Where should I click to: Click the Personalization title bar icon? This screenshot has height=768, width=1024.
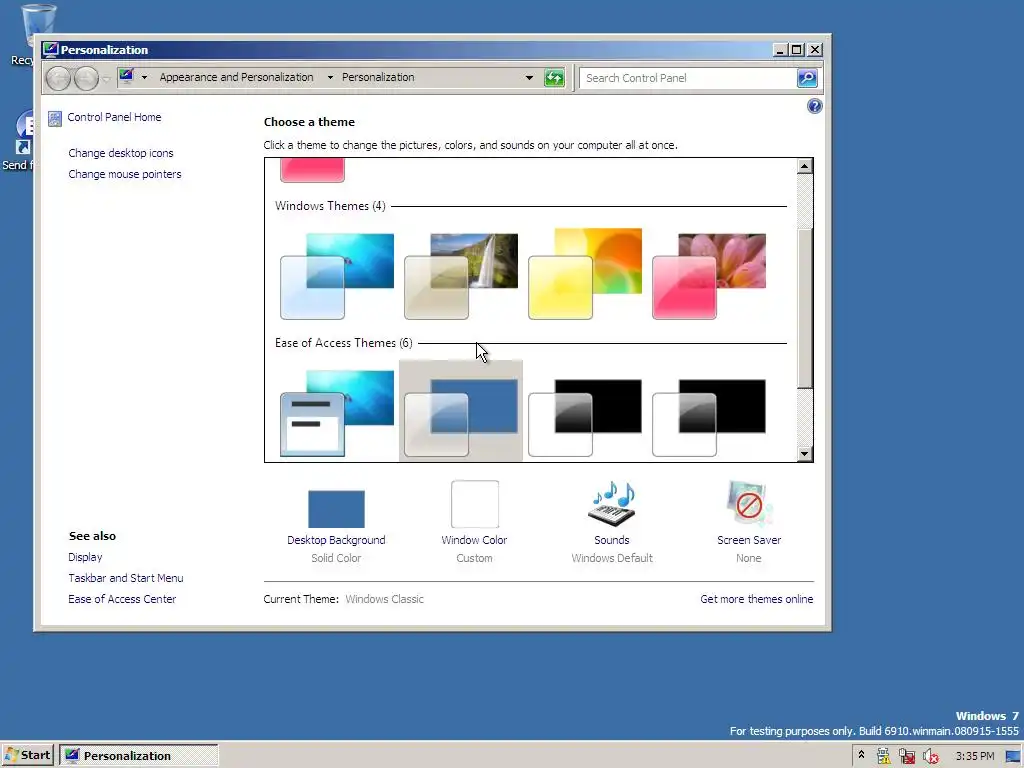point(51,50)
